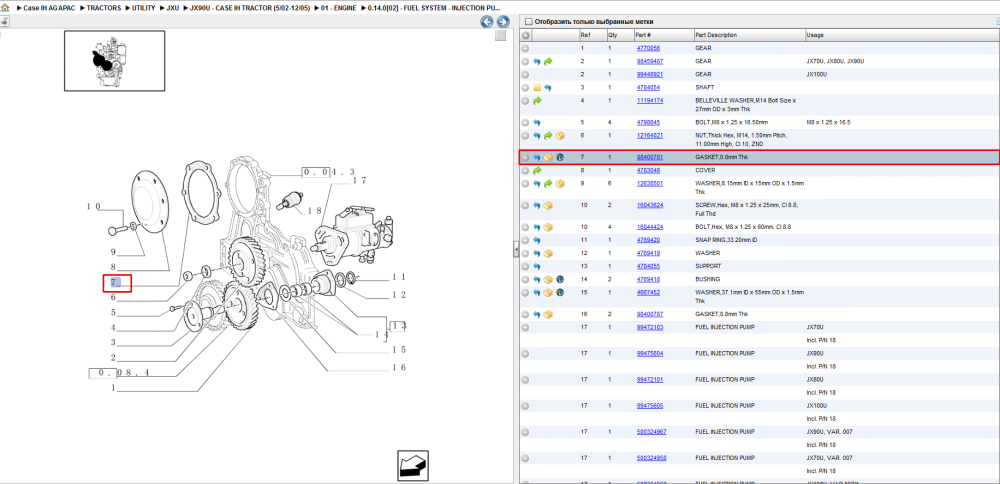Click gray circle for pump 99472103
1000x484 pixels.
525,327
